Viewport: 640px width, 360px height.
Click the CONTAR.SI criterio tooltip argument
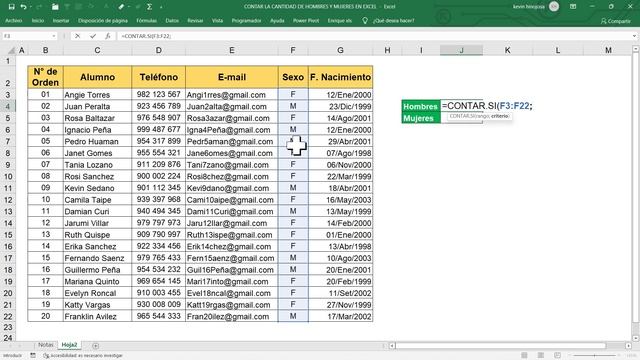[500, 116]
